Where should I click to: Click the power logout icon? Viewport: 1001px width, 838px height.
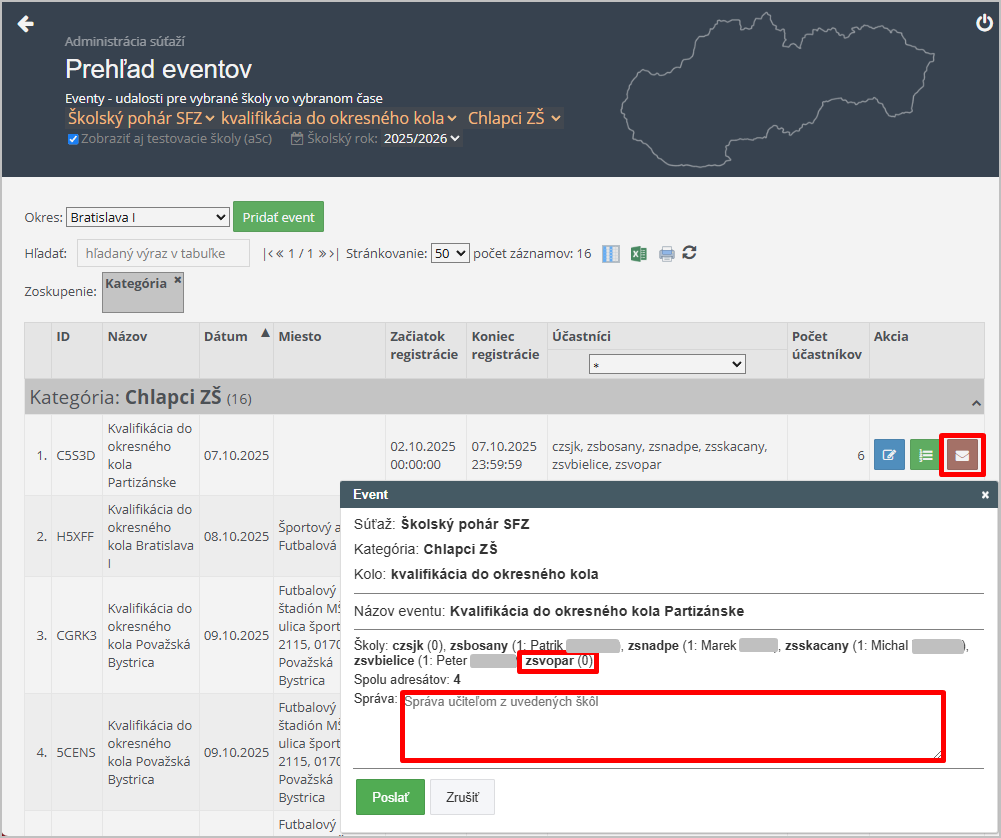pyautogui.click(x=984, y=24)
